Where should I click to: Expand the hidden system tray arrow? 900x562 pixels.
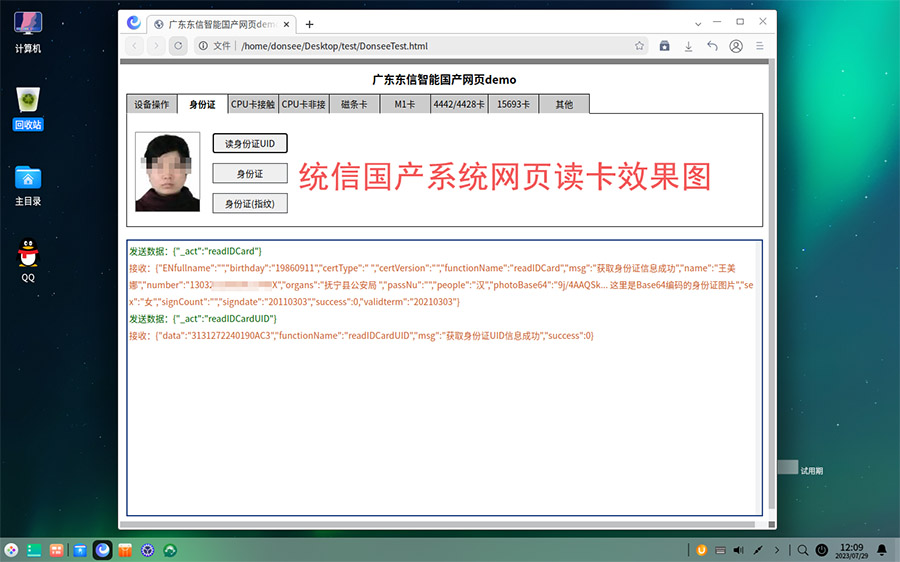(779, 550)
